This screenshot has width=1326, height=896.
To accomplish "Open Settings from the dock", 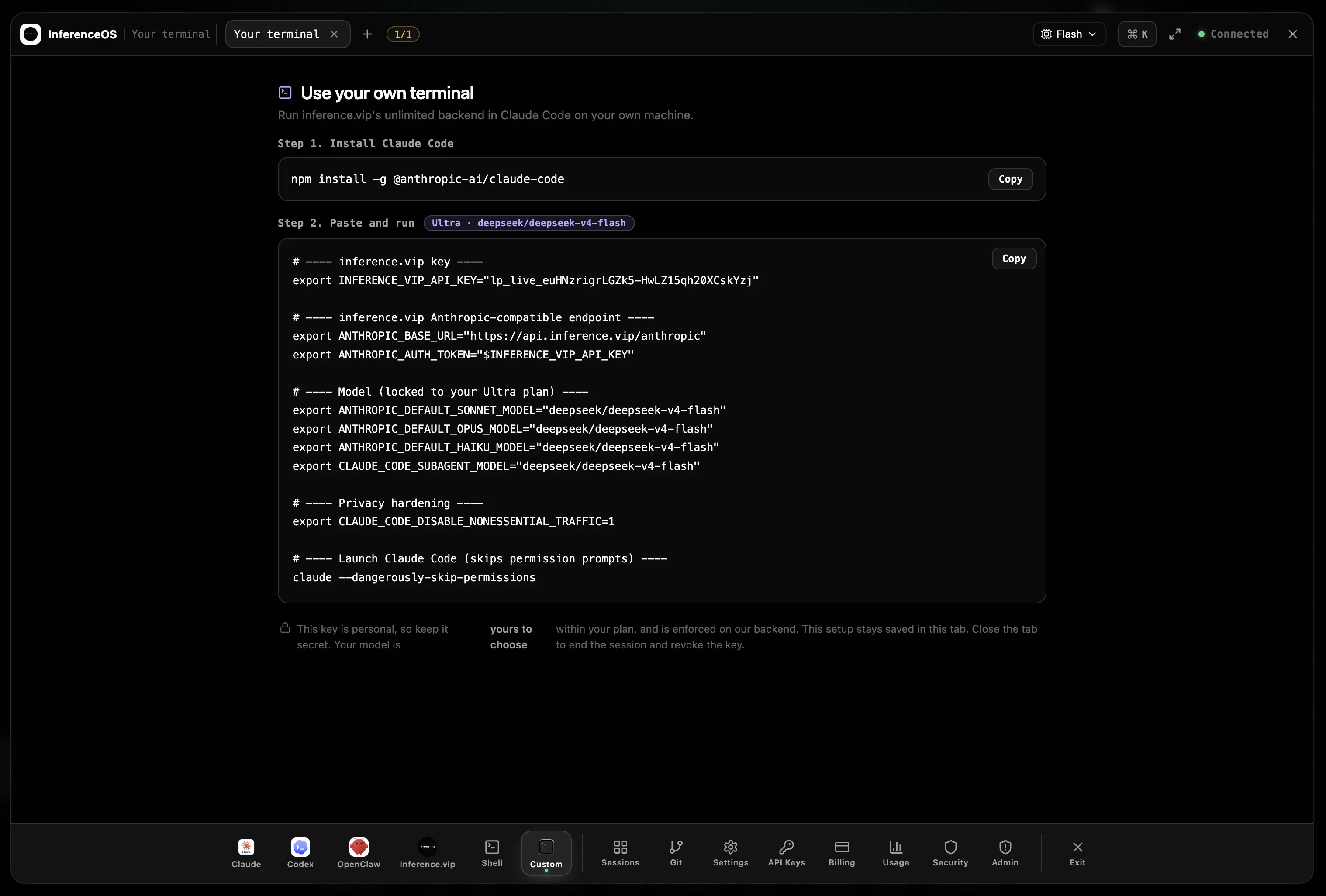I will [730, 853].
